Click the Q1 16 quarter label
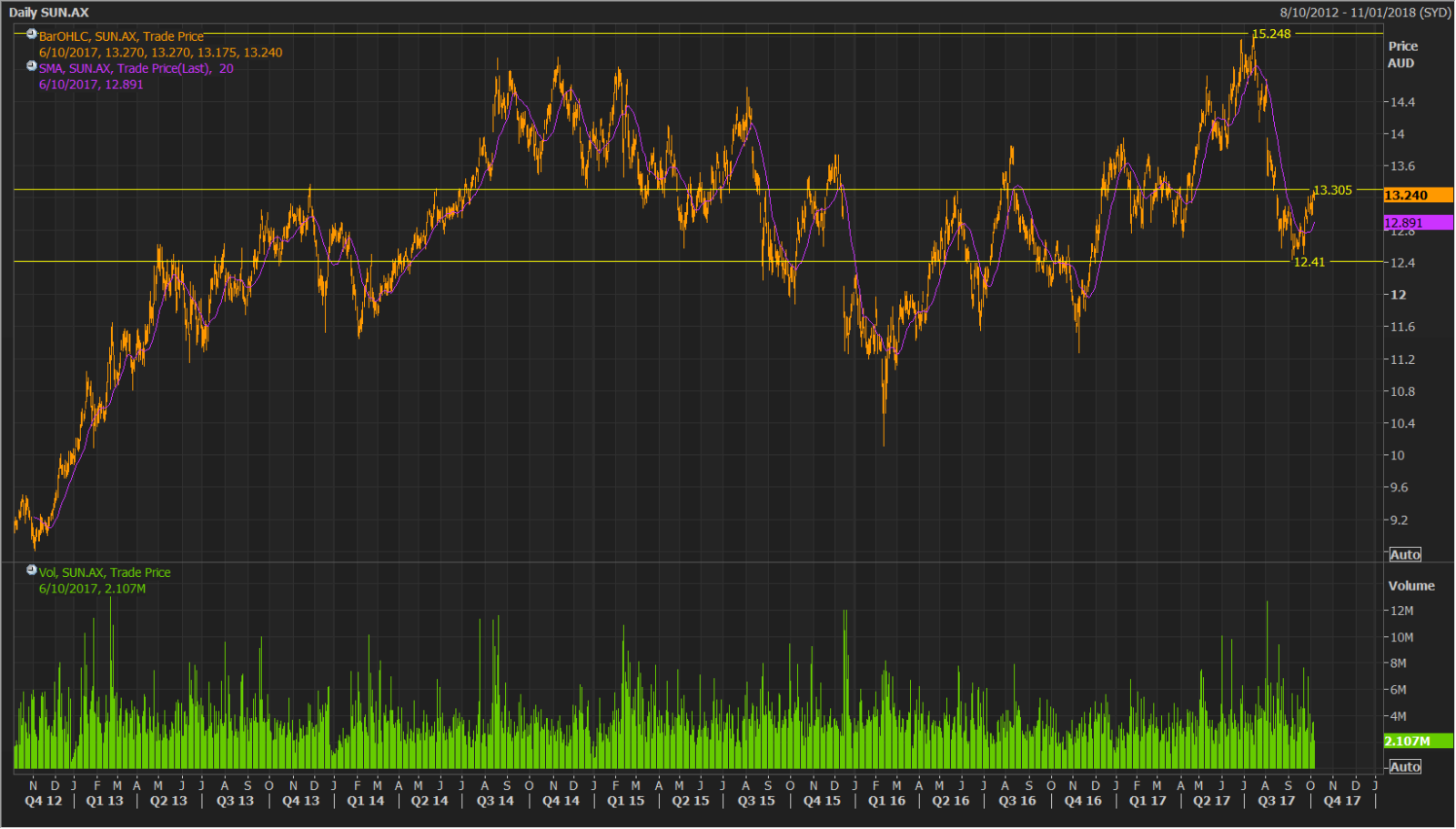This screenshot has width=1456, height=829. [x=886, y=801]
